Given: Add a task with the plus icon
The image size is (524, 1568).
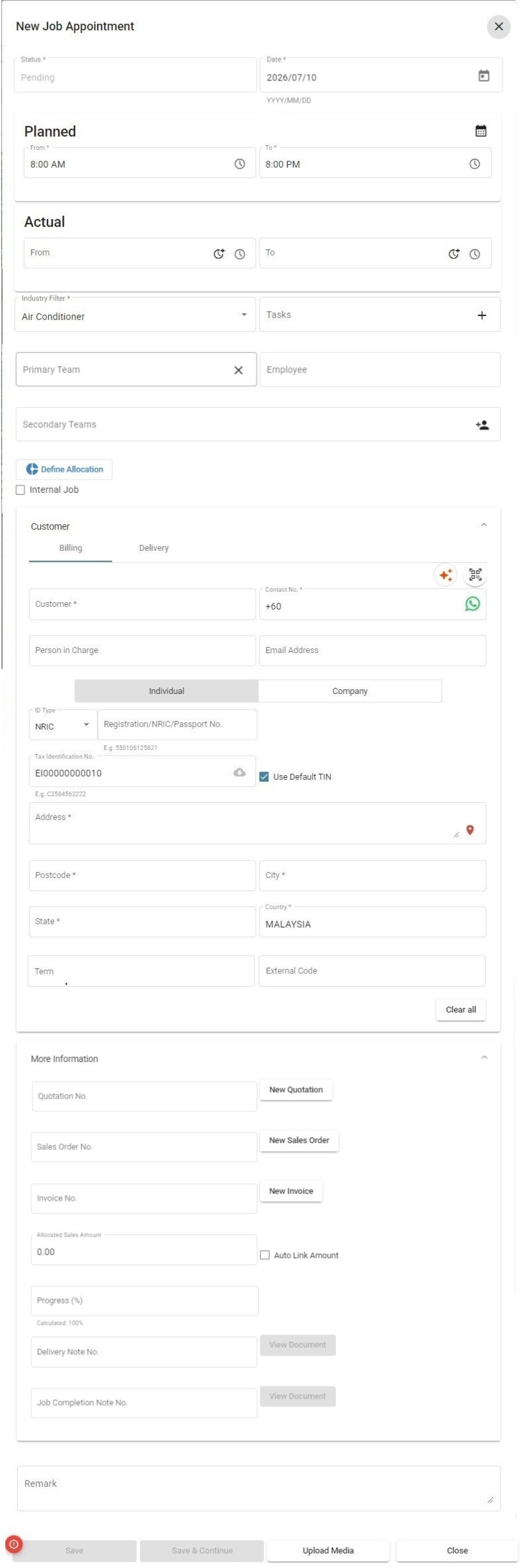Looking at the screenshot, I should tap(482, 315).
